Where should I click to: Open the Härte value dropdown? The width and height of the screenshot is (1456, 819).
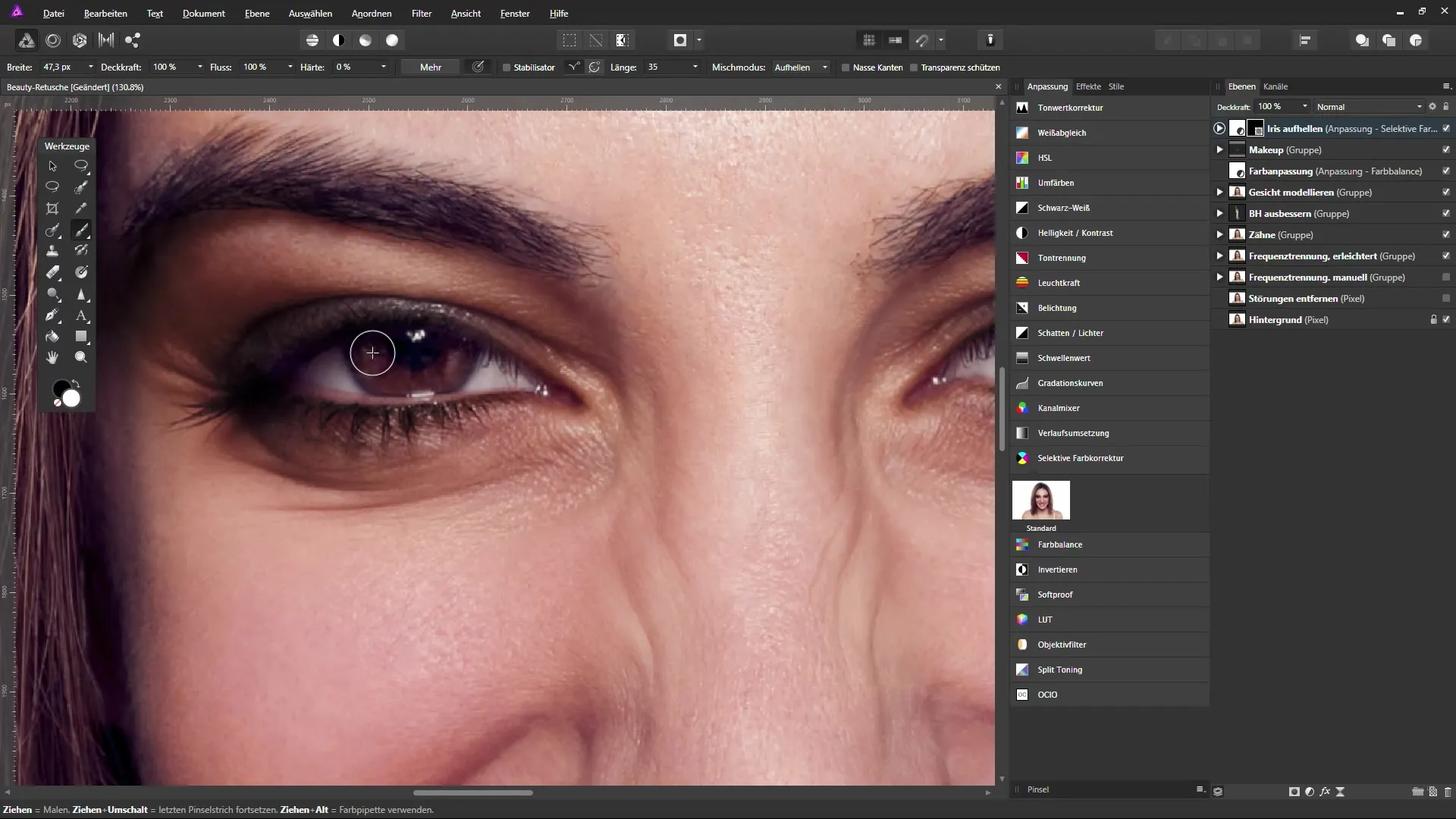point(384,67)
